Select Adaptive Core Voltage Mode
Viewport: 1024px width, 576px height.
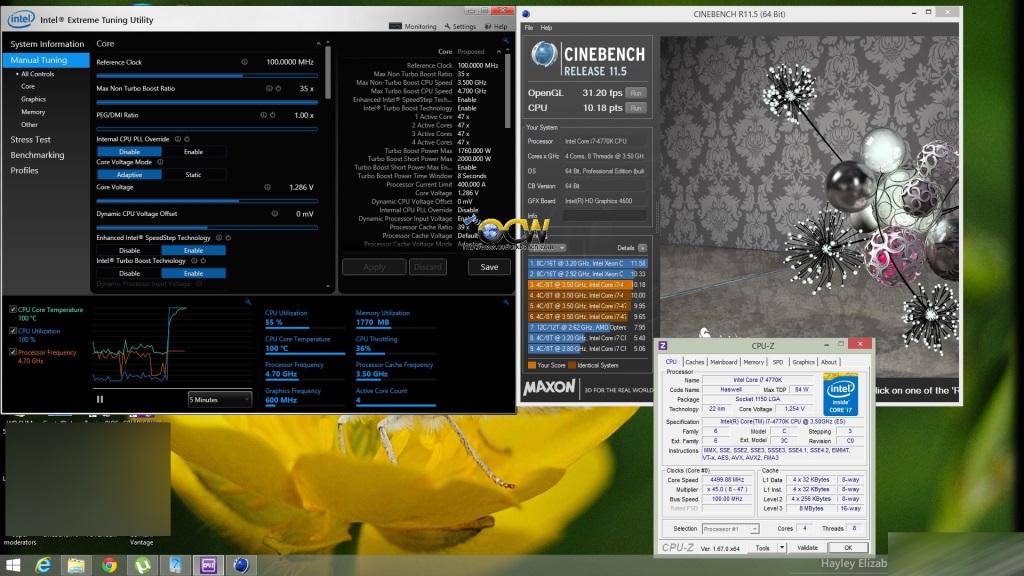point(129,174)
